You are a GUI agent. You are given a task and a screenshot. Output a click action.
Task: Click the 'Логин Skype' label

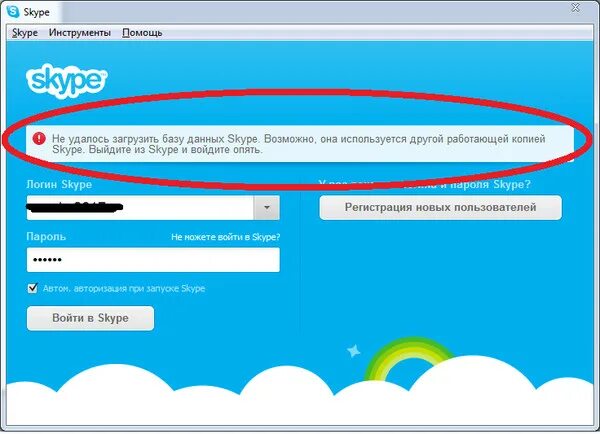pos(59,184)
